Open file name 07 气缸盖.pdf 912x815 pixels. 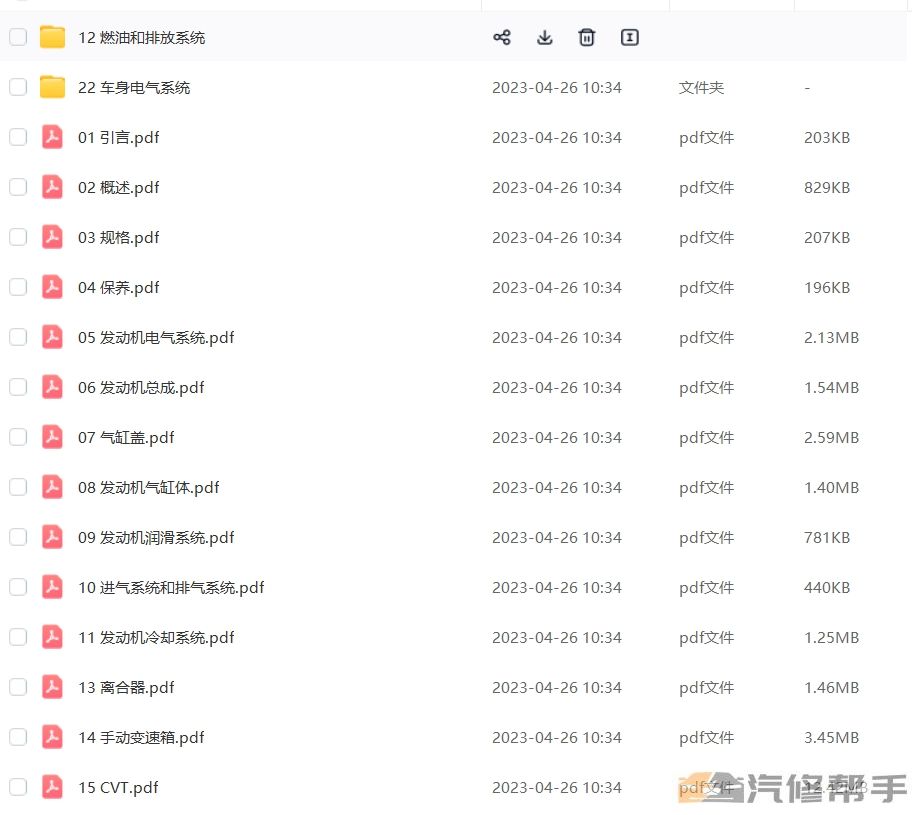(126, 438)
